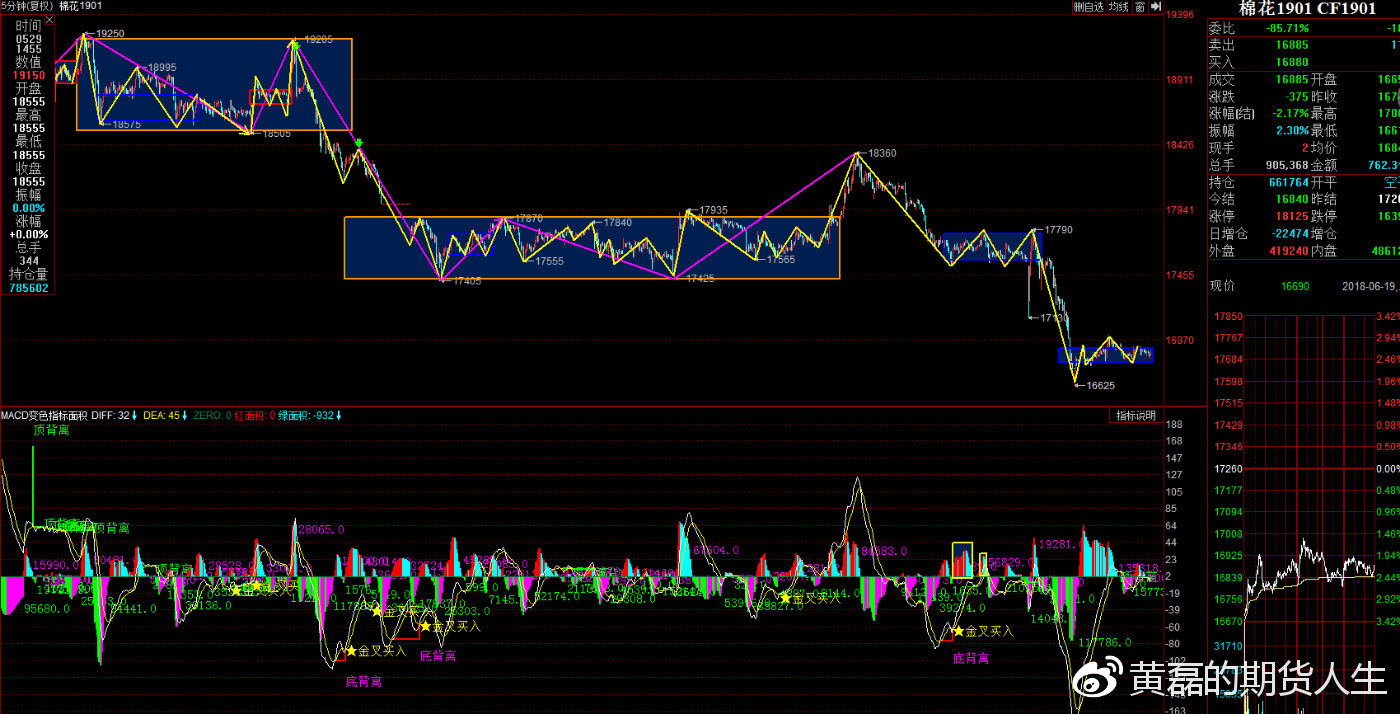This screenshot has height=714, width=1400.
Task: Click the down arrow beside 绿面积: -932
Action: point(340,415)
